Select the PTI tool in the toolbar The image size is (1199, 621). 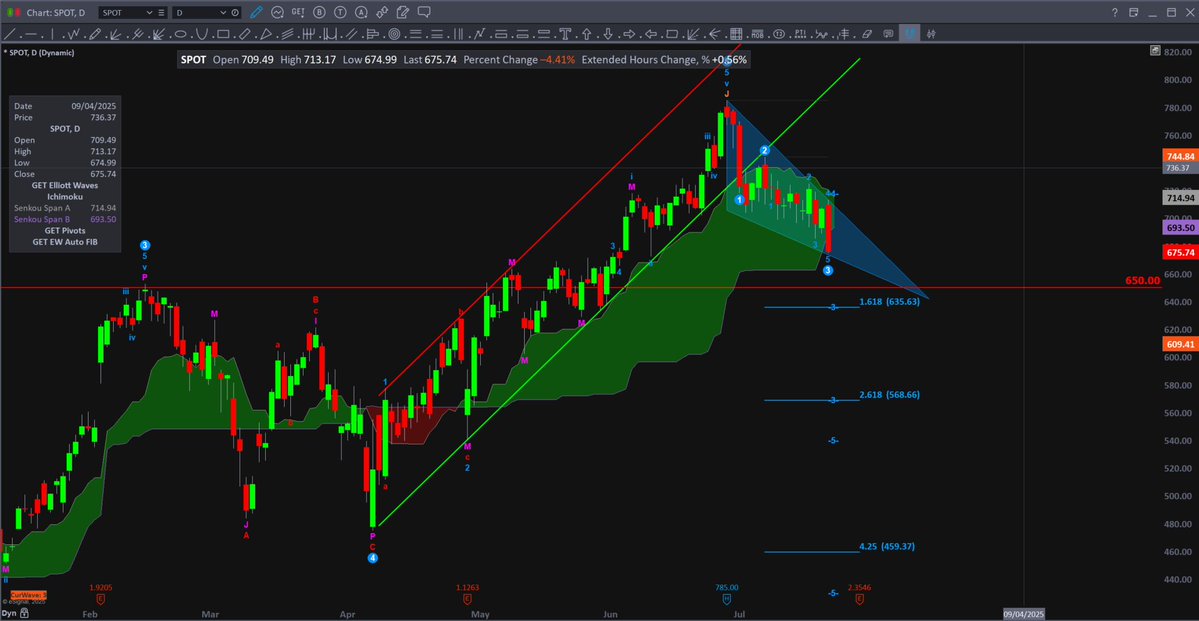tap(800, 34)
